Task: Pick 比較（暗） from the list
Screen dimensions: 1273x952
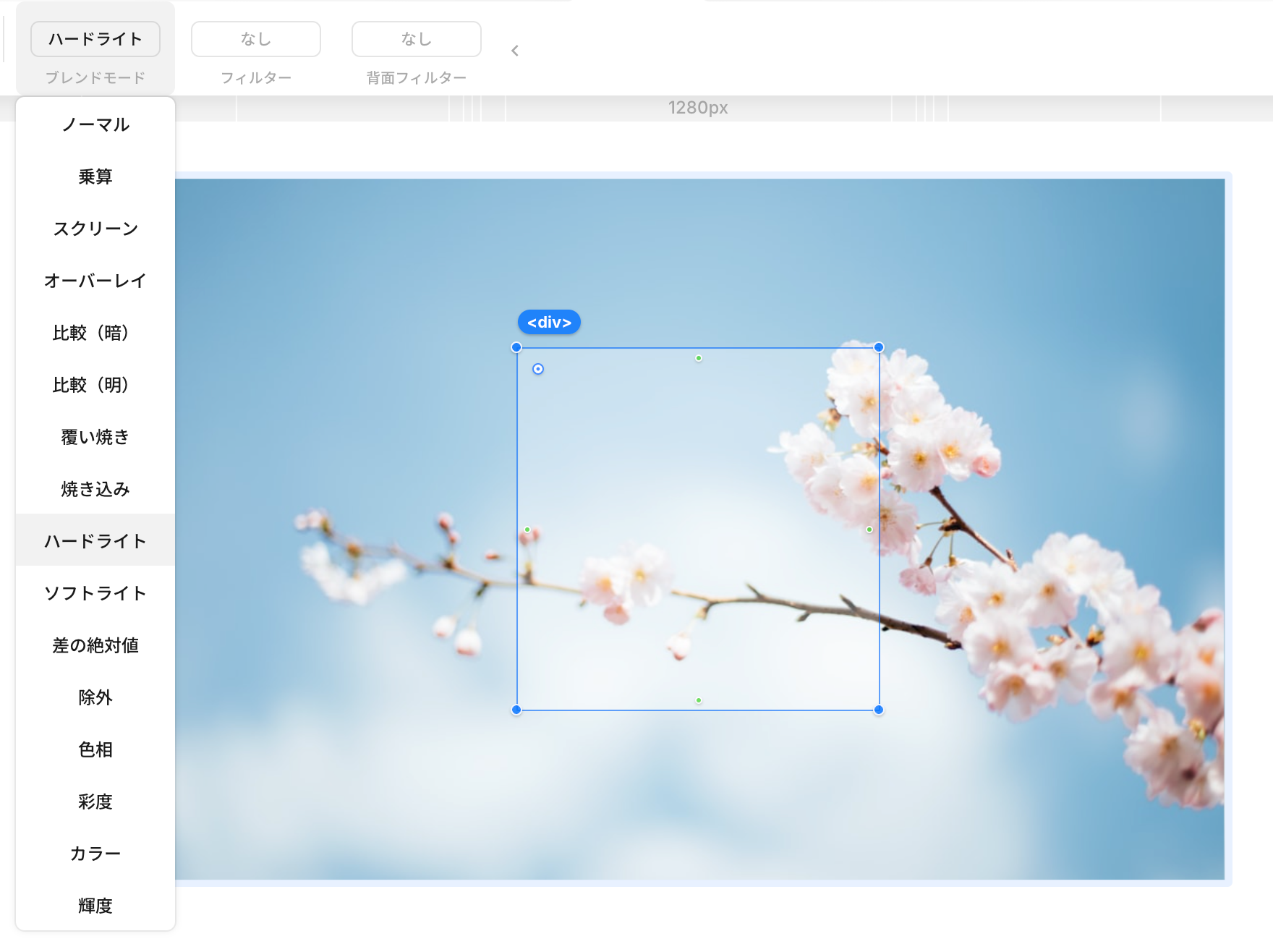Action: 95,333
